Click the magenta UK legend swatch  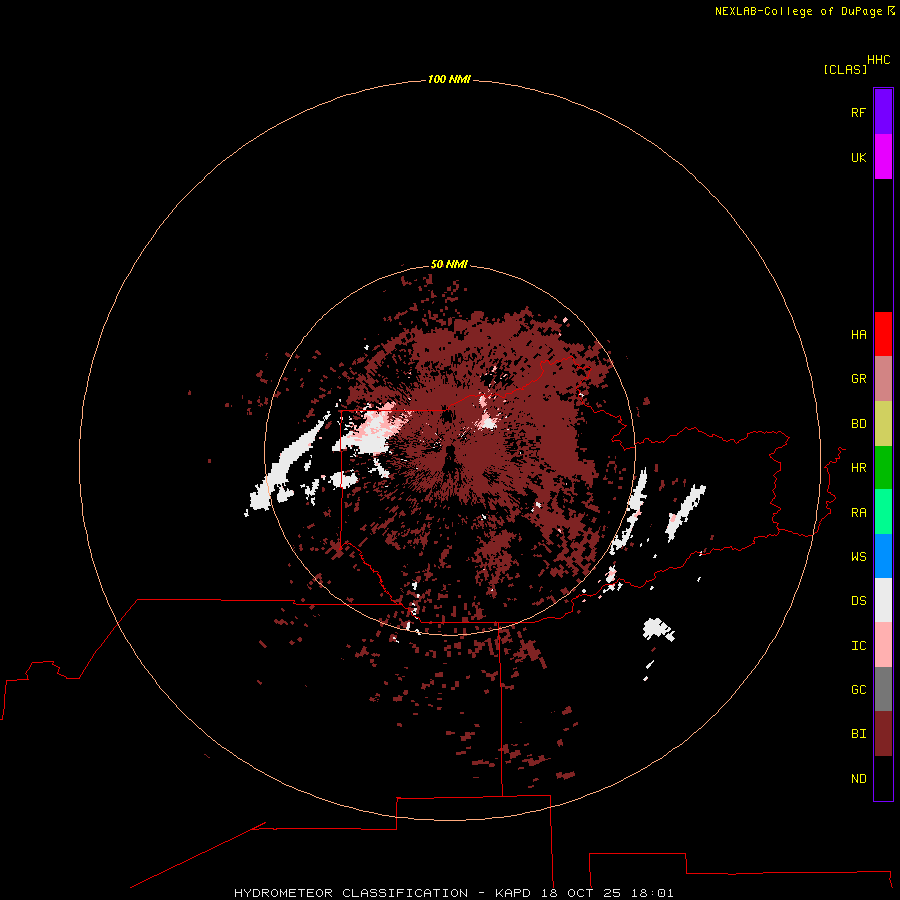pyautogui.click(x=883, y=157)
